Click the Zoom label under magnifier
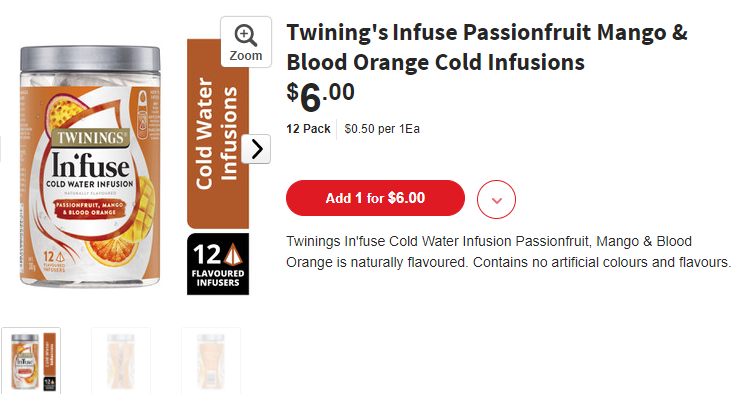Image resolution: width=735 pixels, height=394 pixels. tap(246, 56)
